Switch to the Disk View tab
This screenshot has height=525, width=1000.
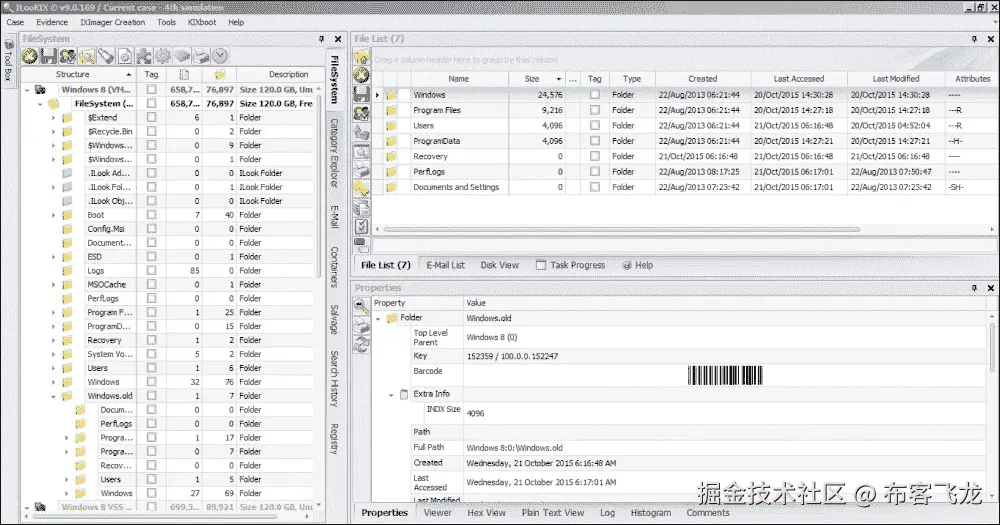(499, 265)
